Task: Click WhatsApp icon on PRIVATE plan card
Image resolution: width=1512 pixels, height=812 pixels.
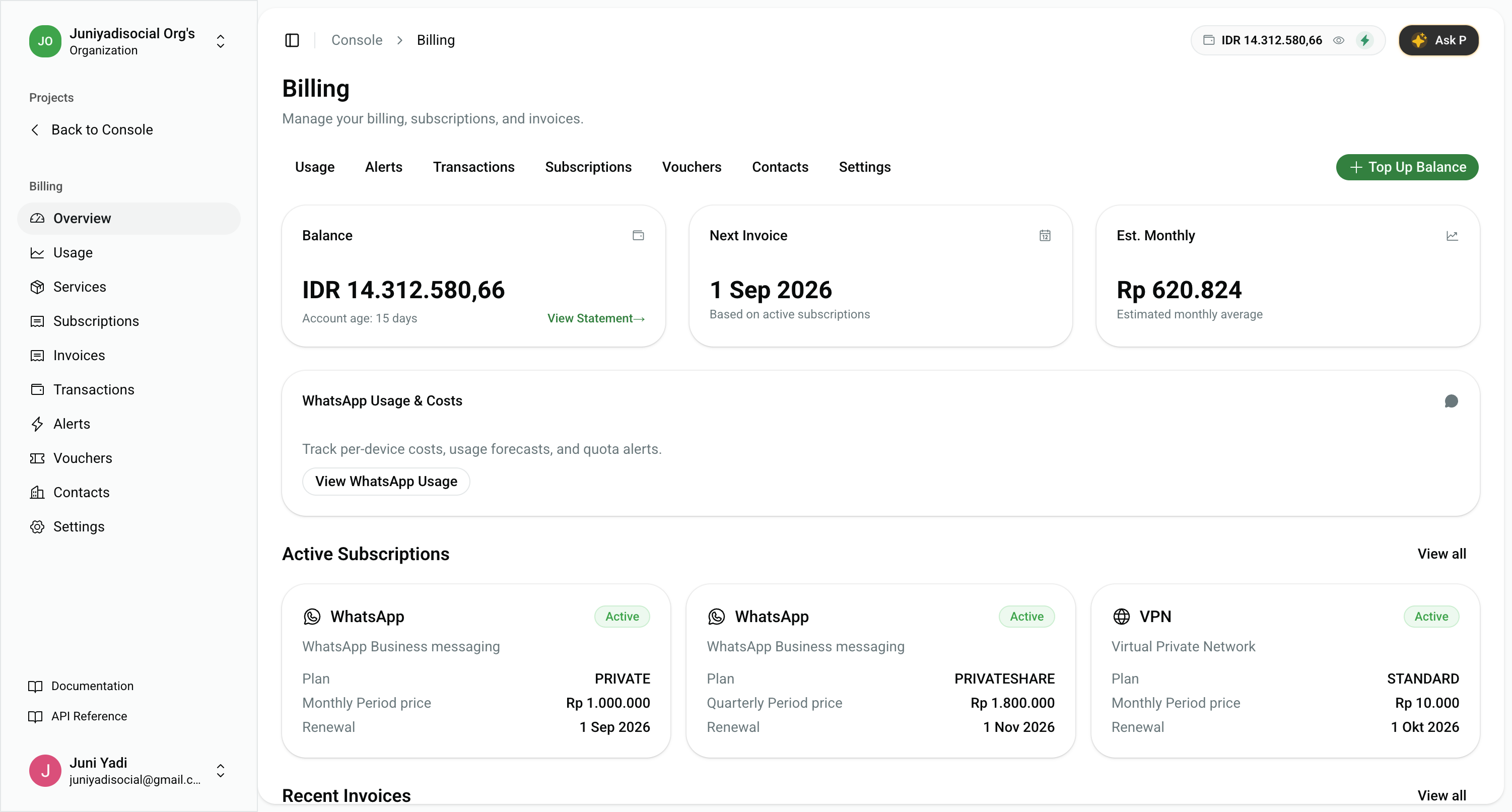Action: tap(312, 616)
